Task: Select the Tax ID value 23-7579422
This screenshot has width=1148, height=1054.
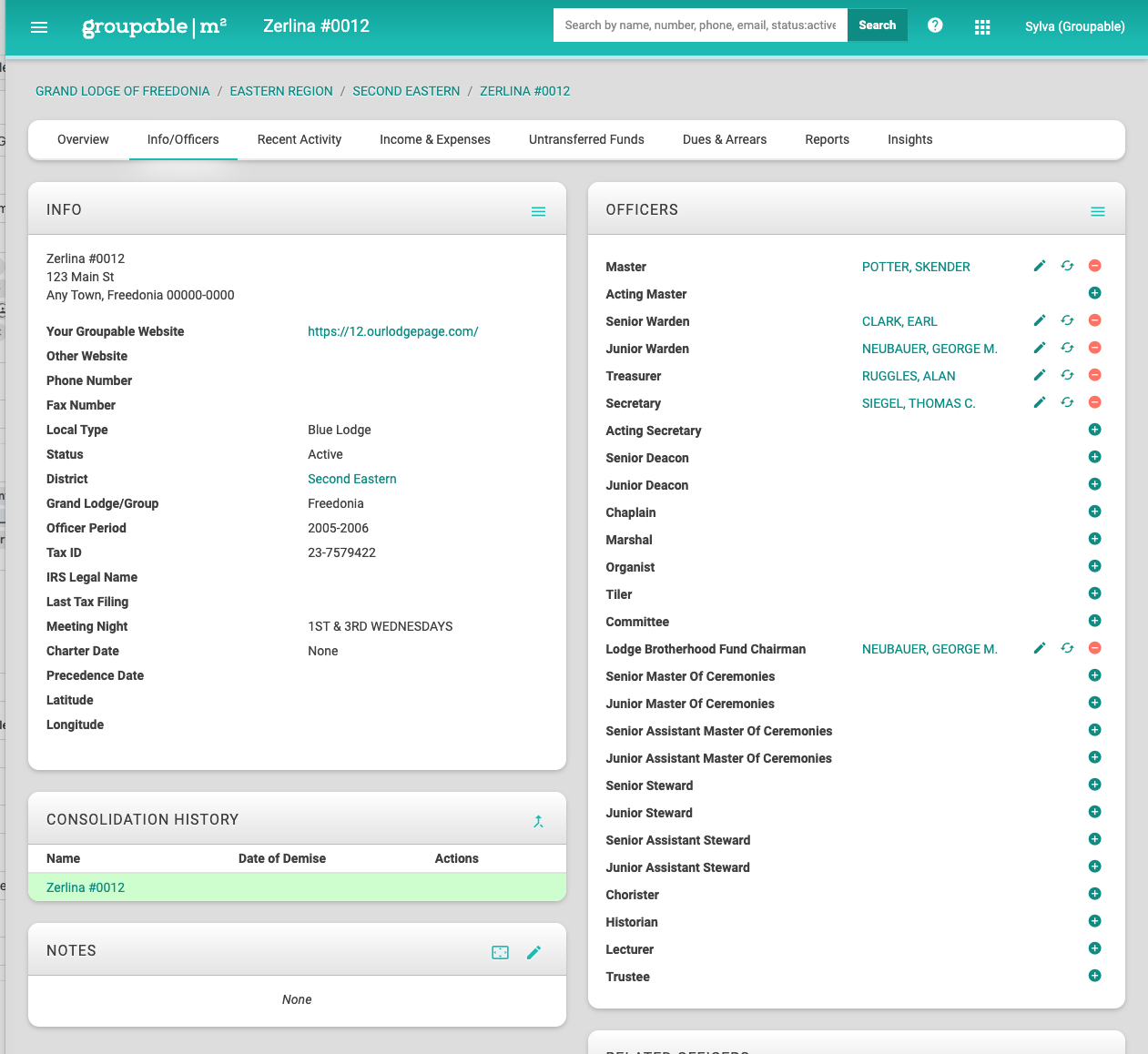Action: (x=341, y=552)
